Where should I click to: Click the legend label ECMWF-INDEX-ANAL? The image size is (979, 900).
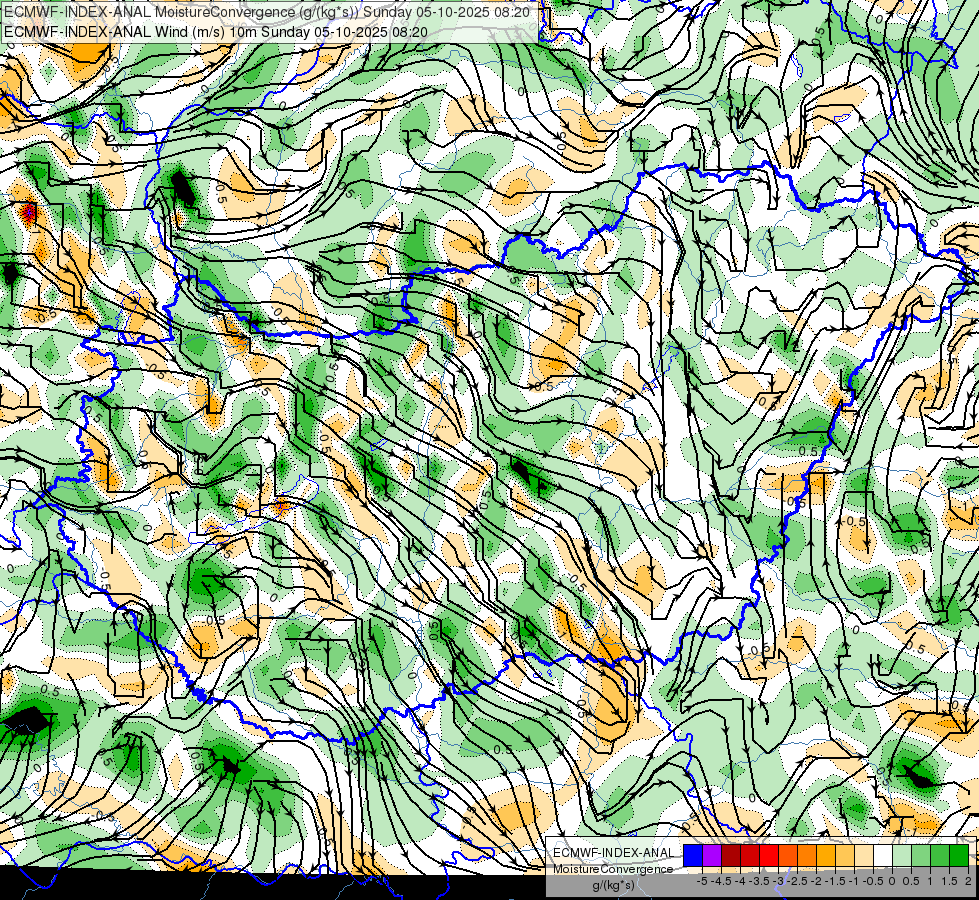614,853
